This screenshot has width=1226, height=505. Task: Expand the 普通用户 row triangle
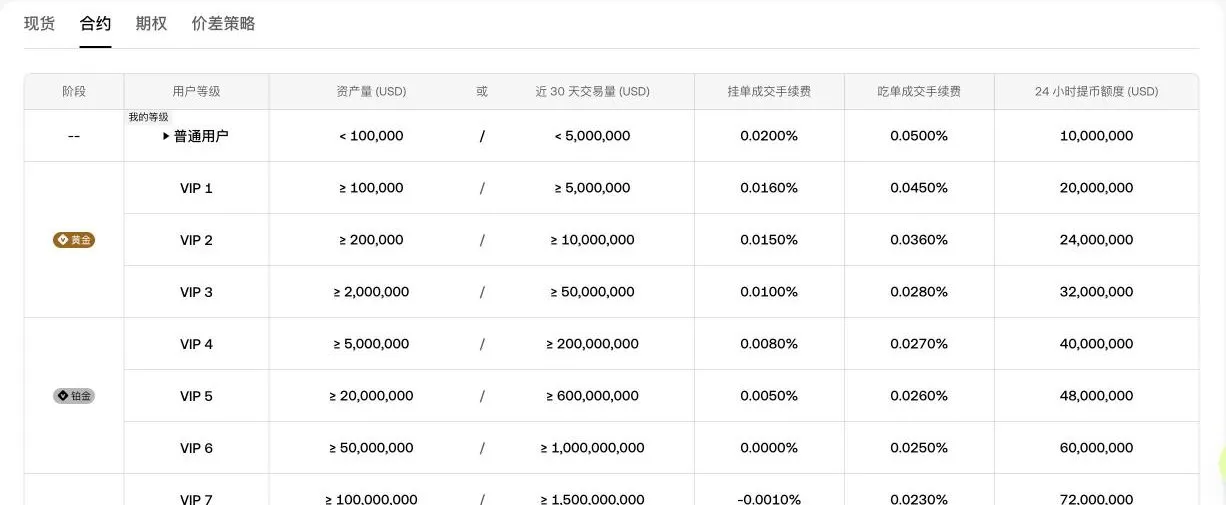click(x=166, y=136)
